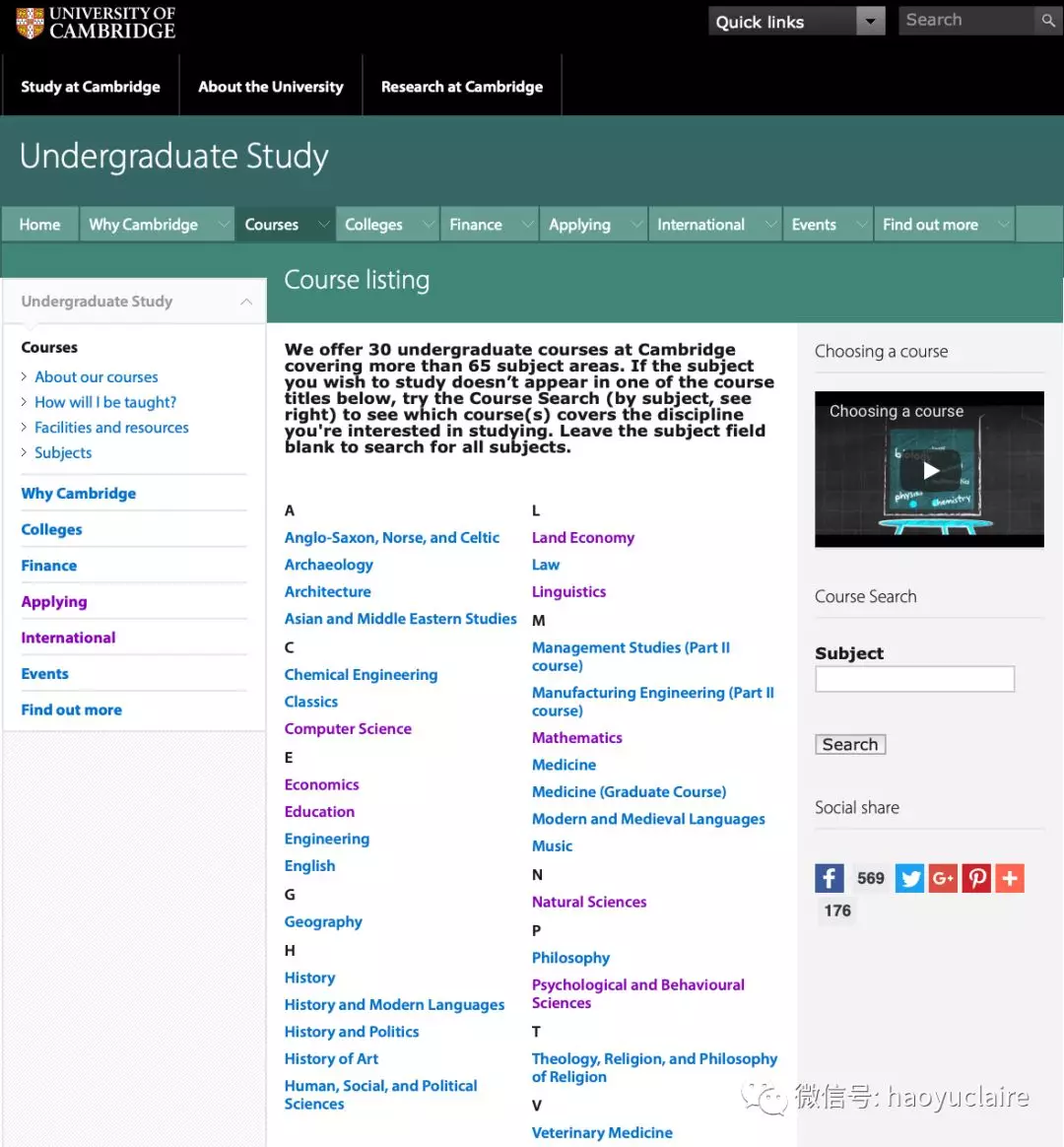The height and width of the screenshot is (1147, 1064).
Task: Open the Philosophy course link
Action: click(x=570, y=958)
